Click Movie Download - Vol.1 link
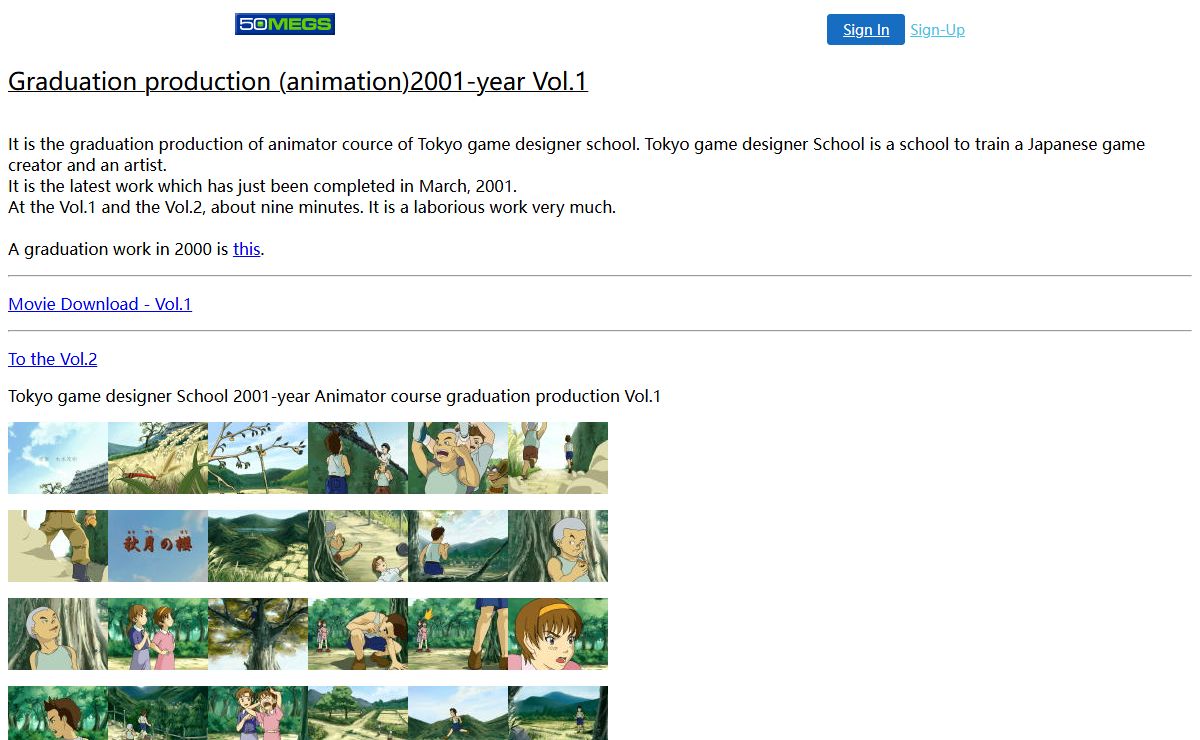Image resolution: width=1200 pixels, height=740 pixels. 100,304
